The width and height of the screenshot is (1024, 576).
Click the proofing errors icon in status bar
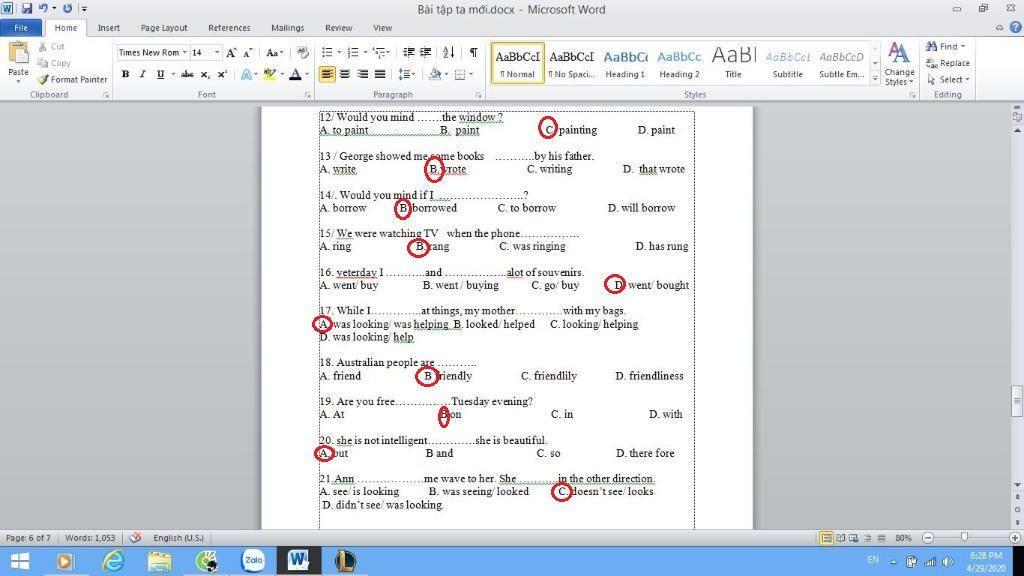tap(135, 537)
